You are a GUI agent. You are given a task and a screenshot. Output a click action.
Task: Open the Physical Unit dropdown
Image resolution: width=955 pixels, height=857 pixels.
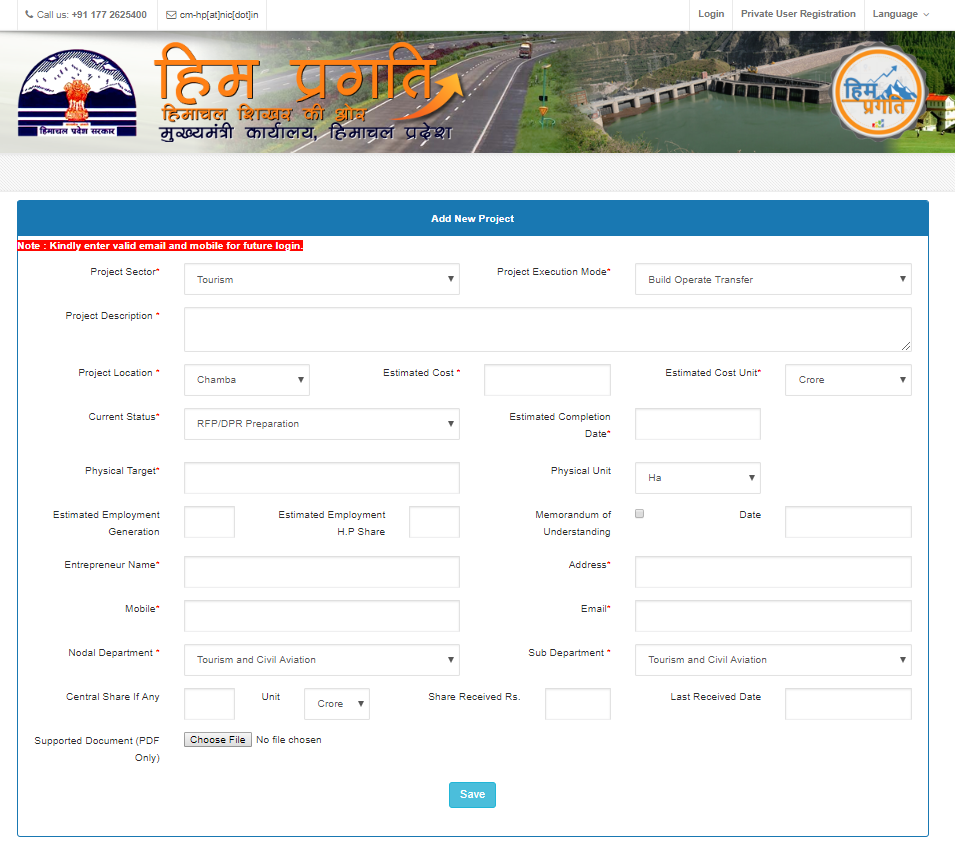(697, 478)
